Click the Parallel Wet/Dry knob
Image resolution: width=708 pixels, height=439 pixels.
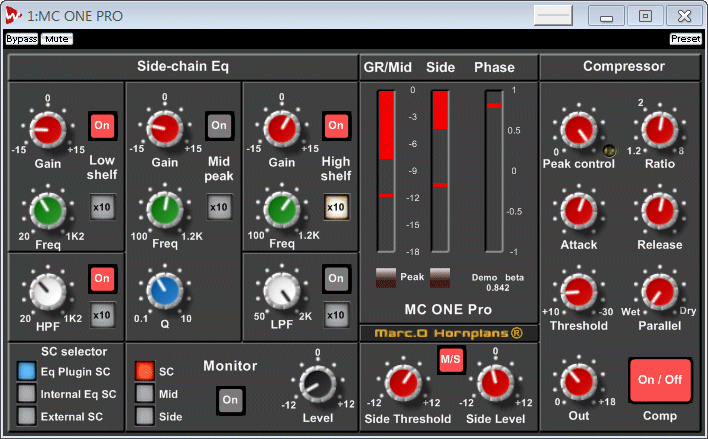[660, 291]
